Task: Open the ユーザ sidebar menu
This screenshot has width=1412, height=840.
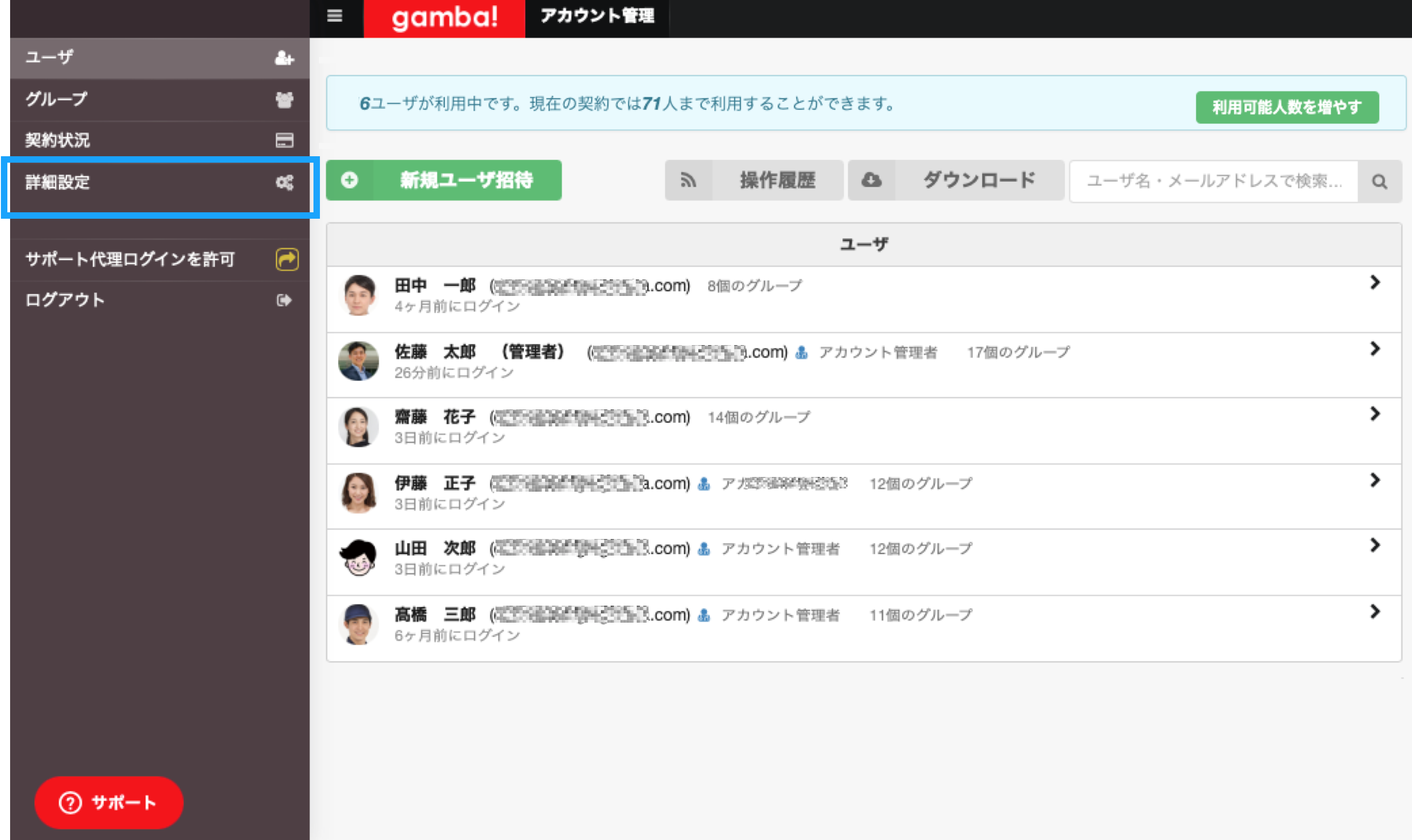Action: 159,58
